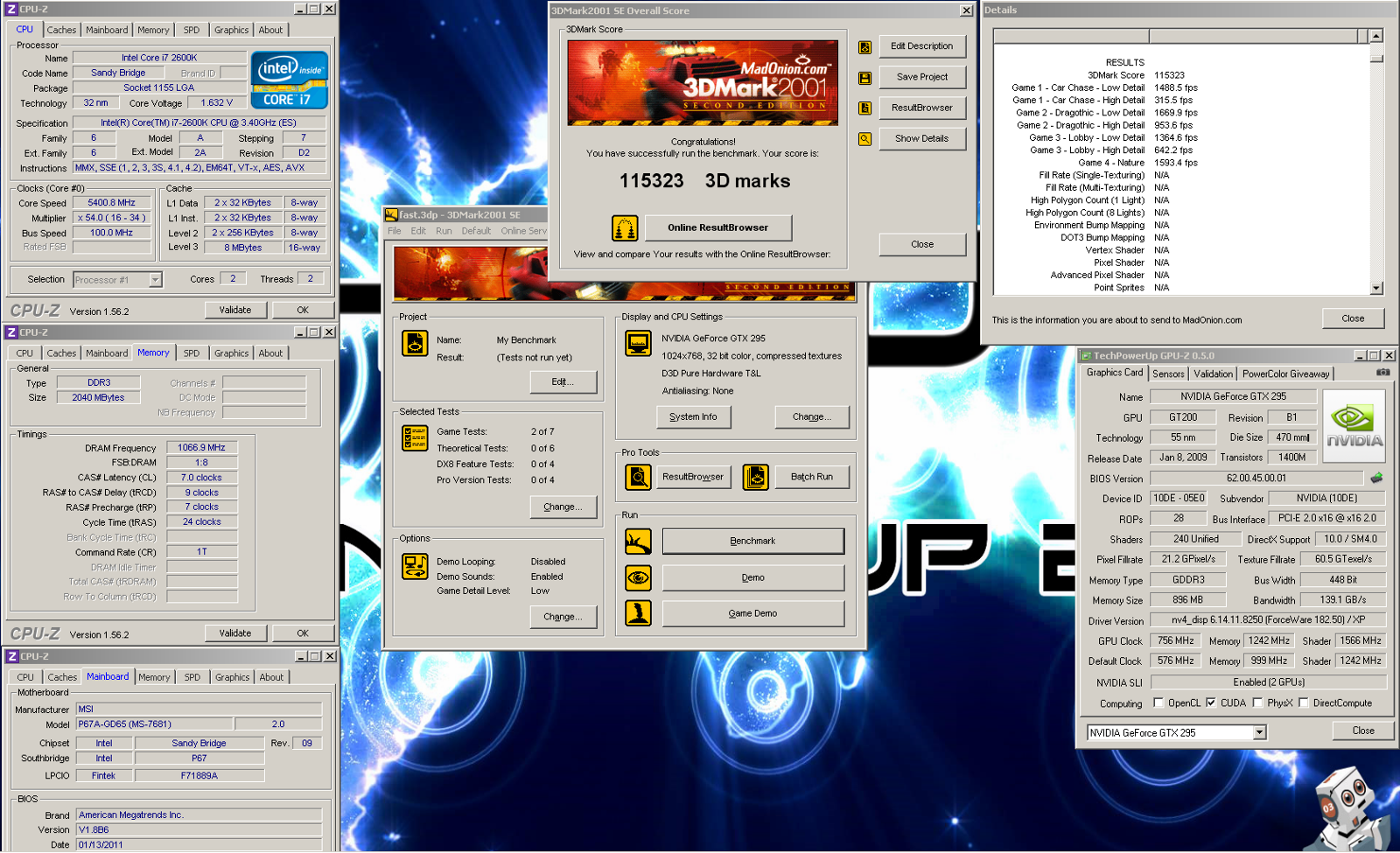
Task: Click the Save Project floppy icon
Action: (x=864, y=78)
